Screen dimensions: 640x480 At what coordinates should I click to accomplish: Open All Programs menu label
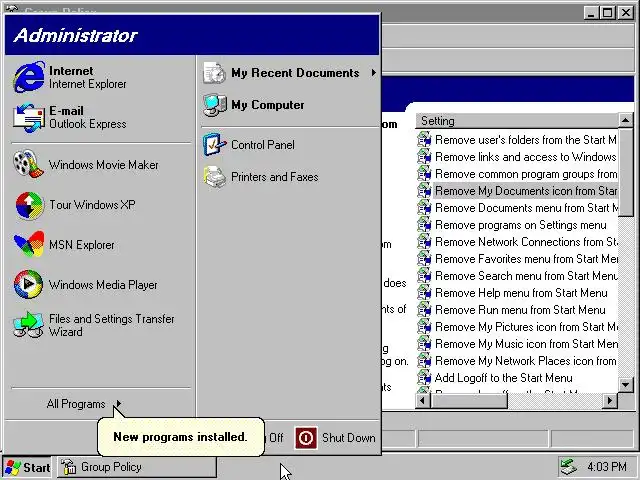(76, 404)
